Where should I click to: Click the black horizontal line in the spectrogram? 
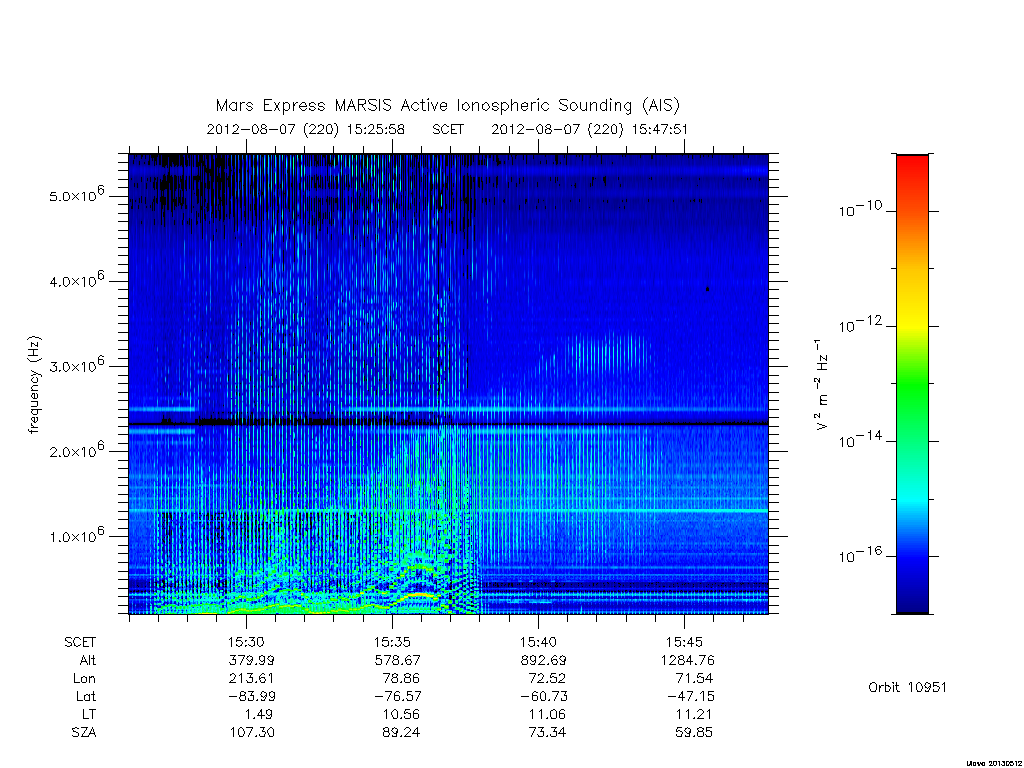click(448, 424)
